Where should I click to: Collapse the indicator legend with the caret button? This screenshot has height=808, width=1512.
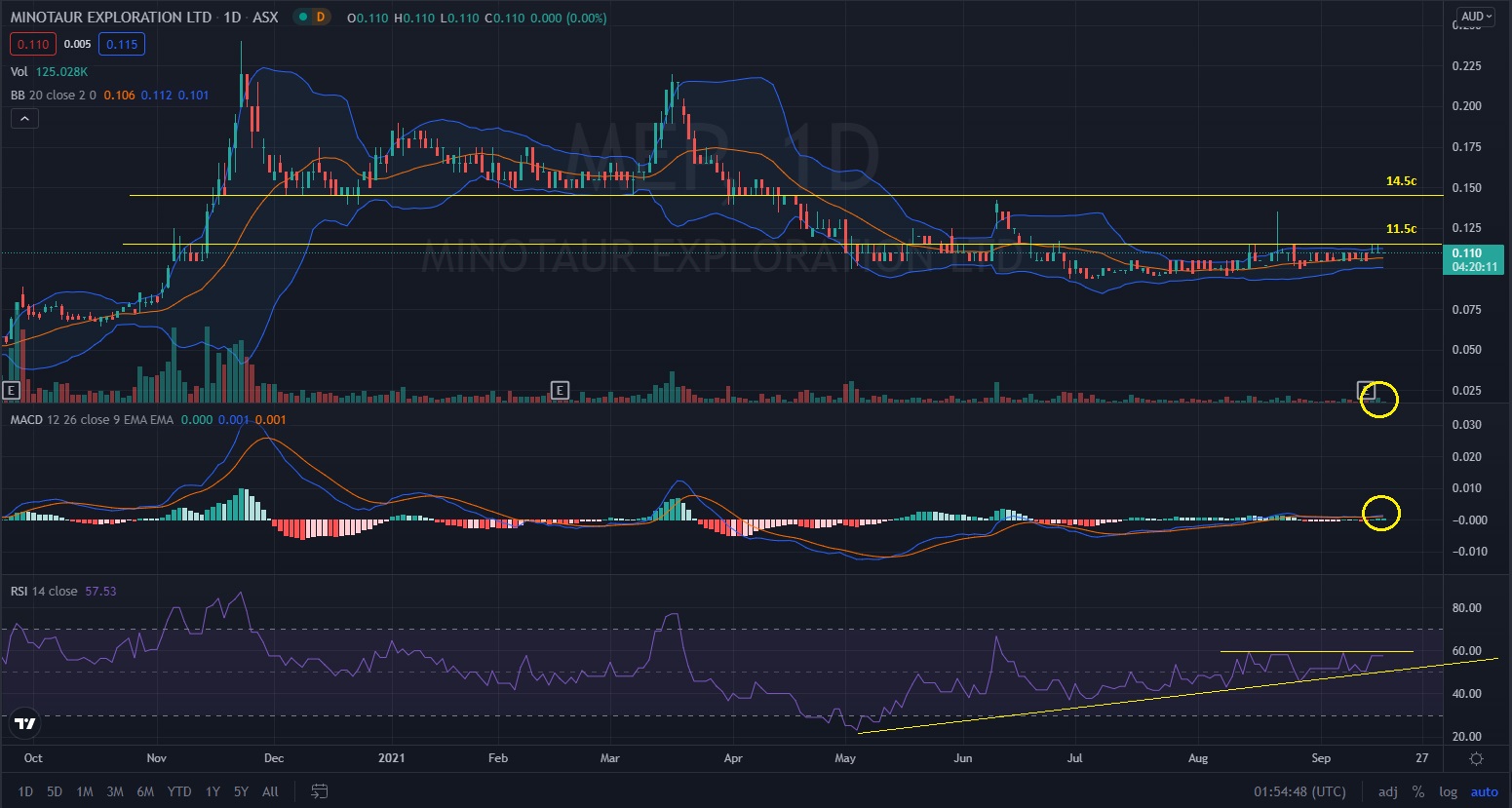click(x=24, y=119)
